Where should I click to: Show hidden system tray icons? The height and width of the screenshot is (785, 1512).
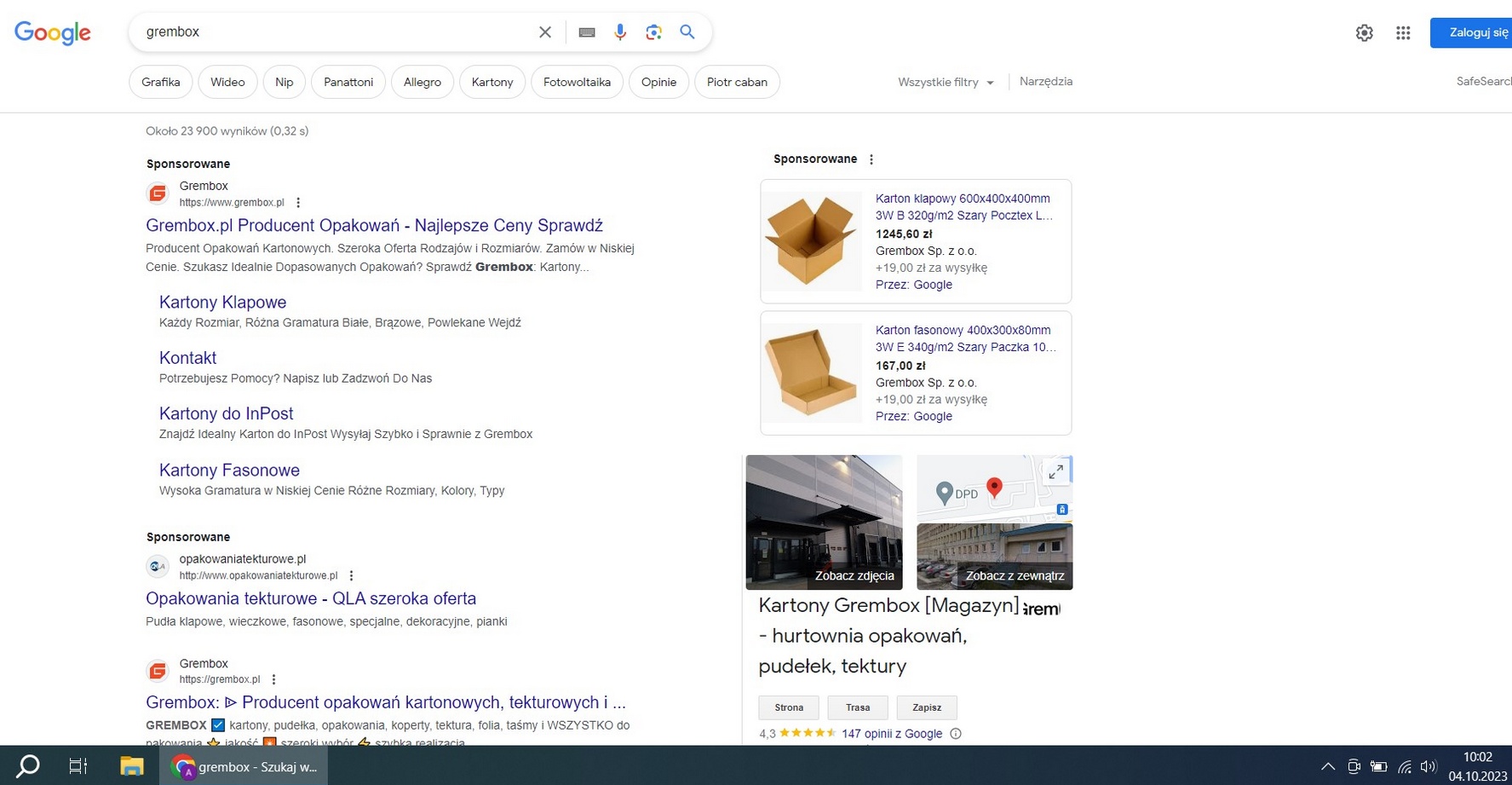click(1327, 766)
